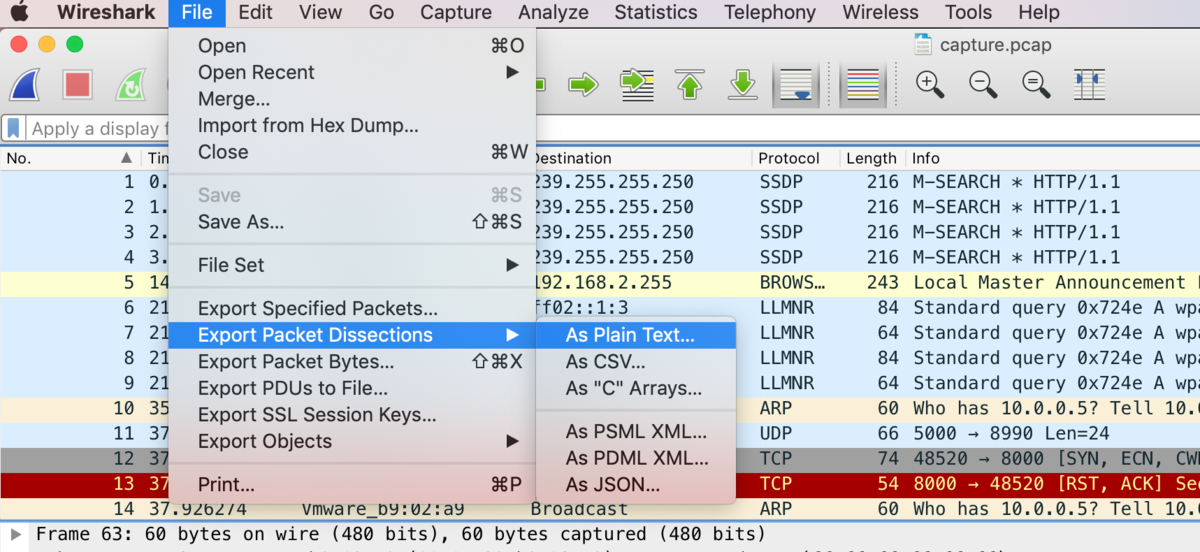Expand the Frame 63 details tree
The height and width of the screenshot is (552, 1200).
pos(14,534)
